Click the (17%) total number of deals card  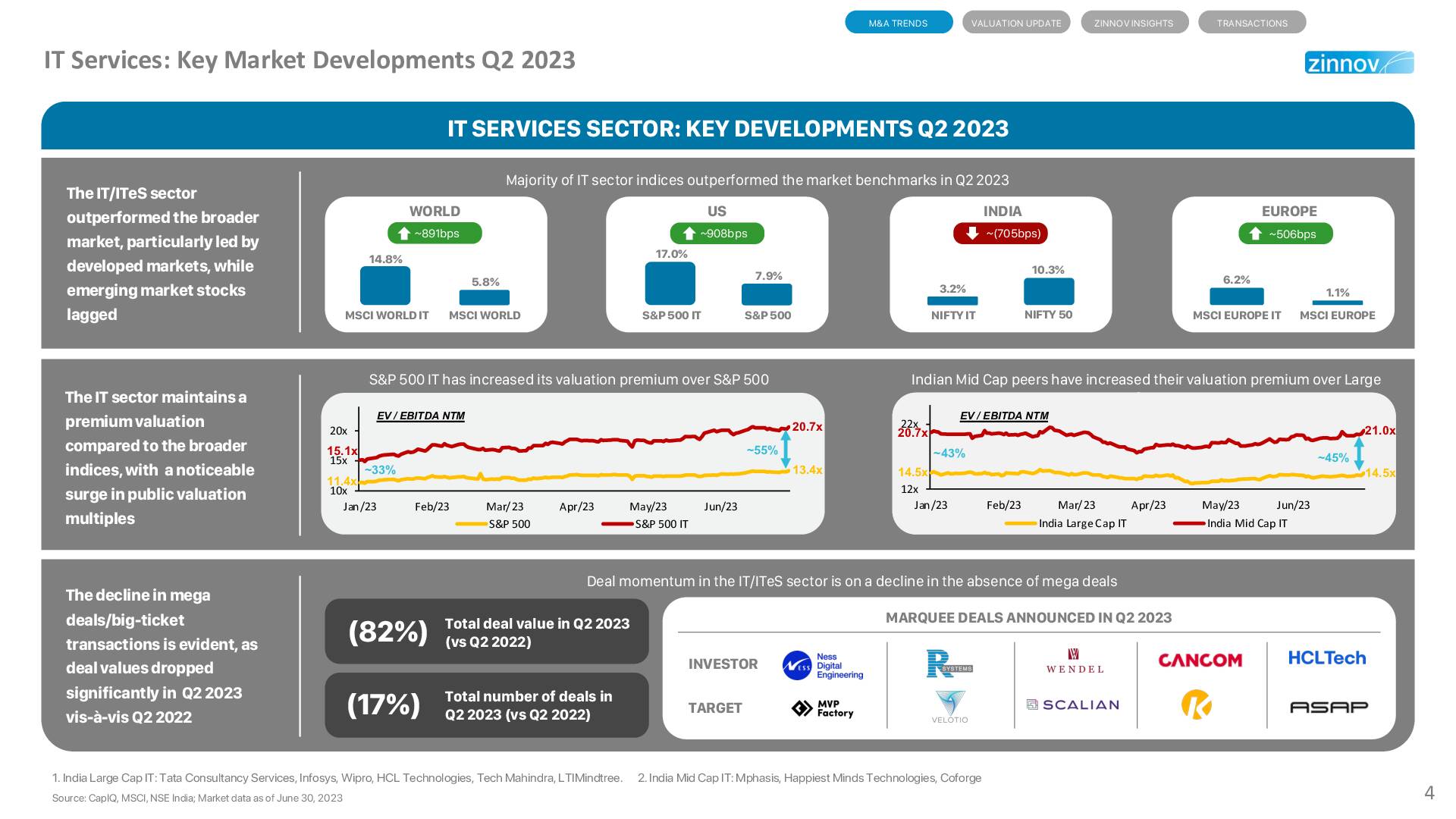487,705
